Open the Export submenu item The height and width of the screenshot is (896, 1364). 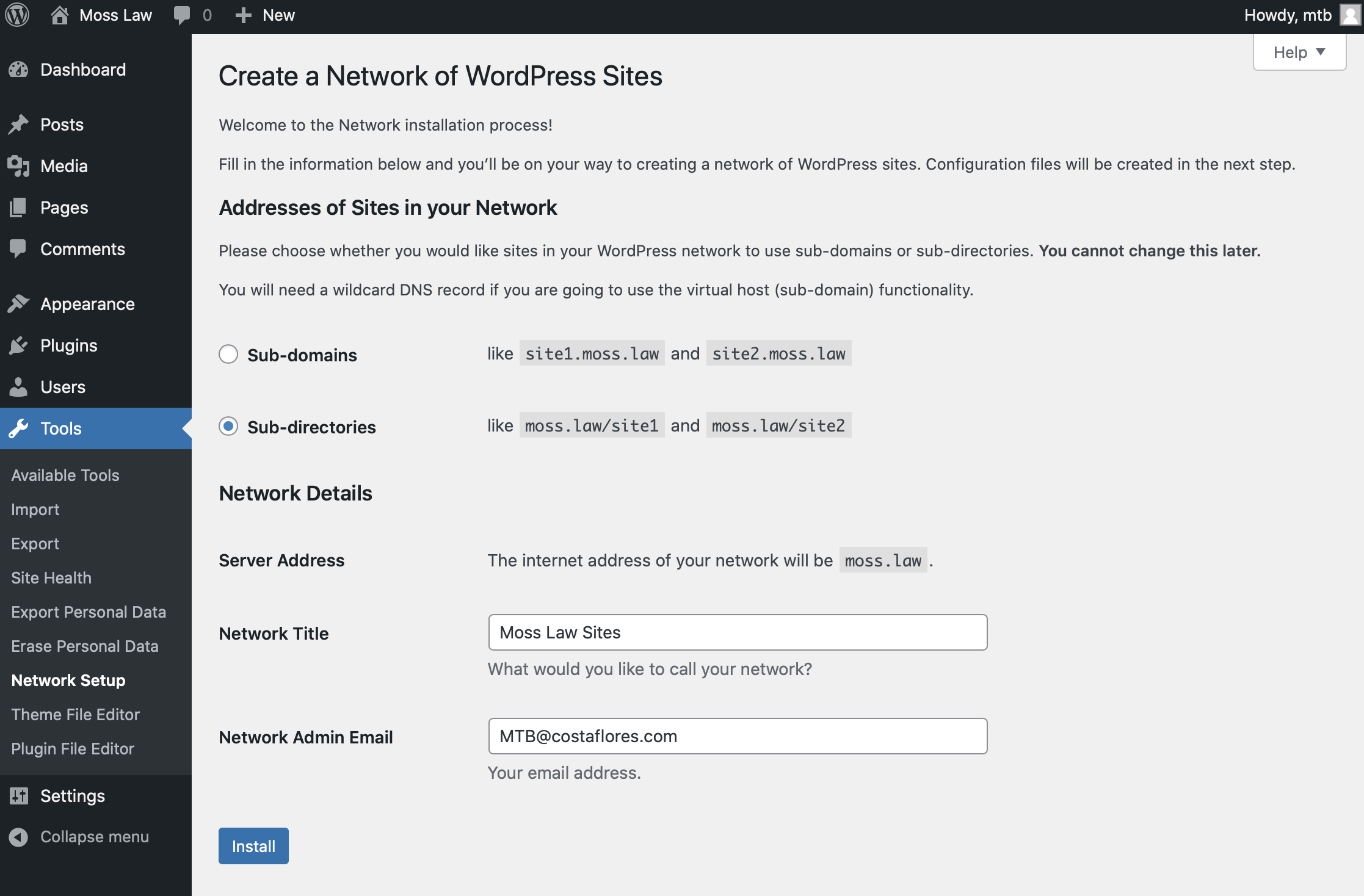point(35,543)
